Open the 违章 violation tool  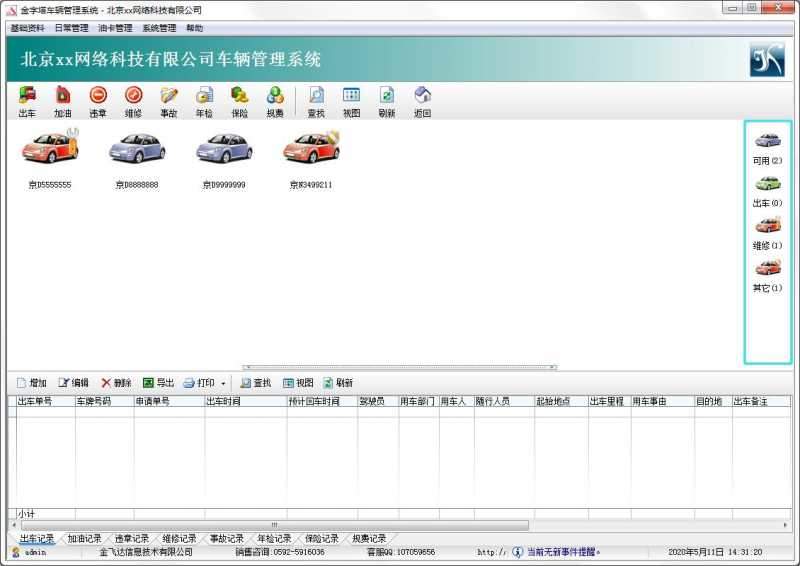click(x=98, y=102)
